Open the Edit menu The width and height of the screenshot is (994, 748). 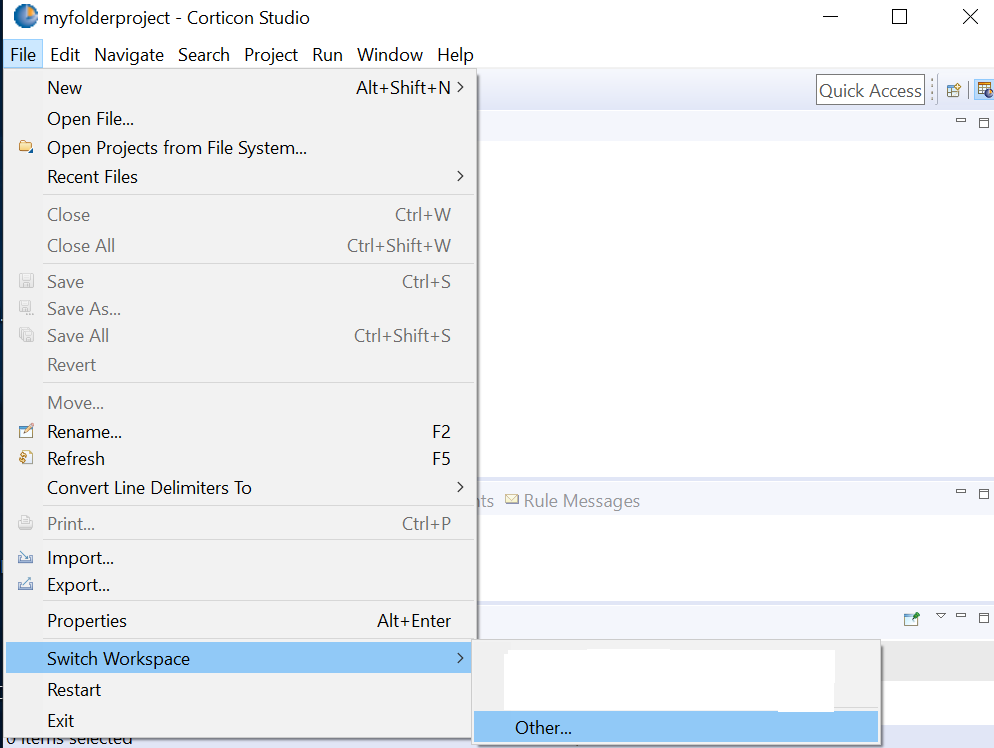pos(65,55)
